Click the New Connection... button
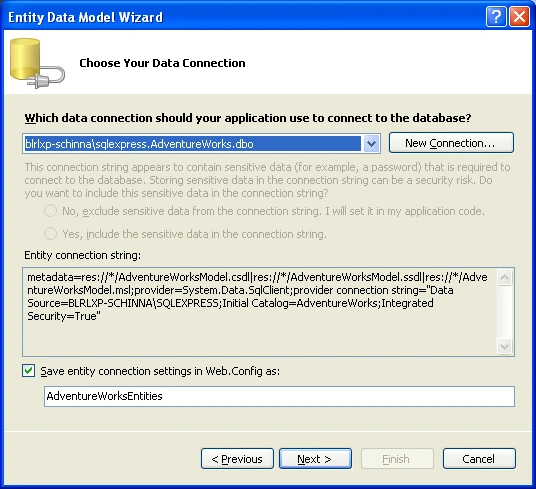 pos(451,143)
